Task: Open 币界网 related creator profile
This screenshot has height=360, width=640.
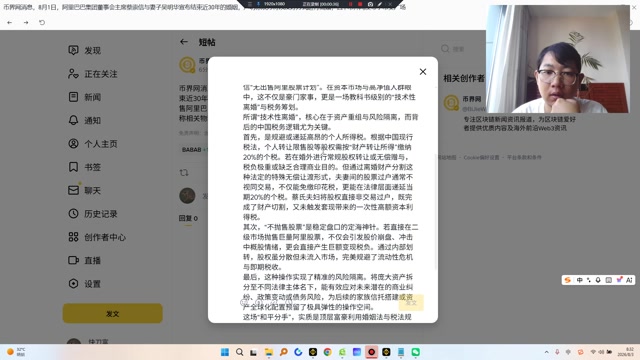Action: (x=472, y=99)
